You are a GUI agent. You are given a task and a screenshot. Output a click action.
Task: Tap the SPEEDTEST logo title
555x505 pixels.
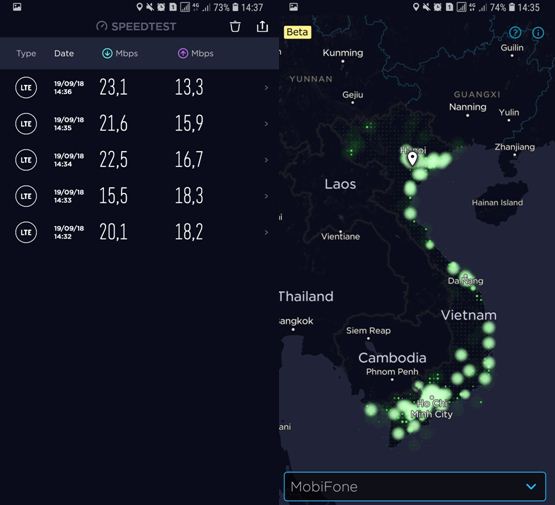coord(136,27)
